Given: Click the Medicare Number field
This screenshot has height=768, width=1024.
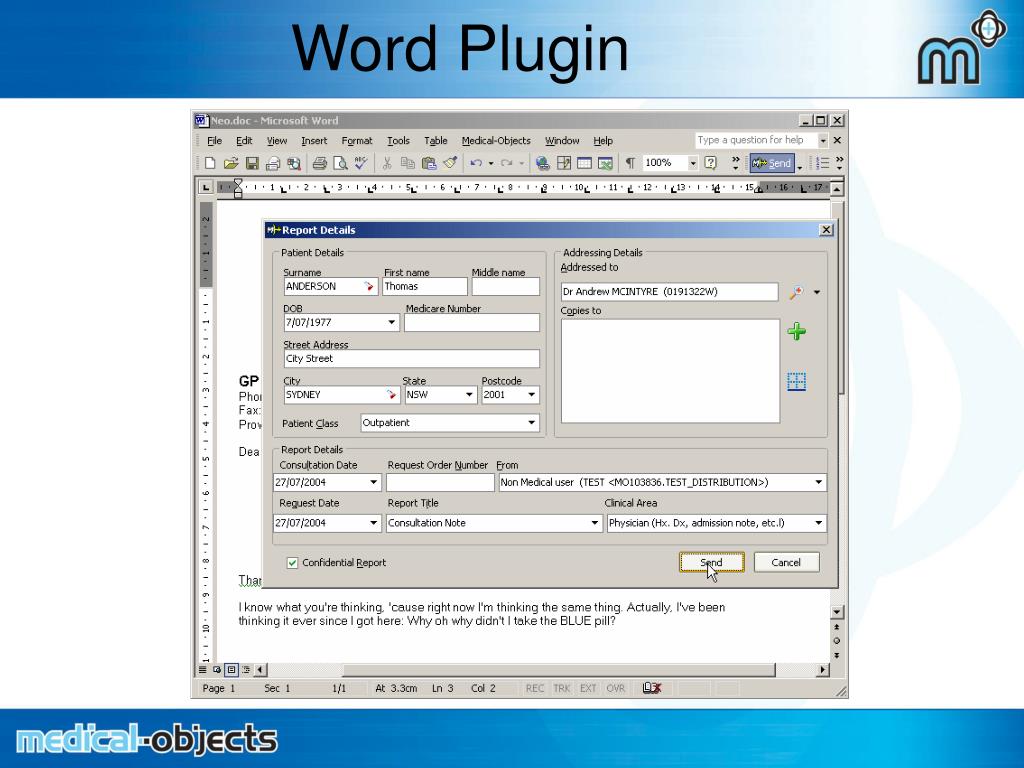Looking at the screenshot, I should tap(472, 323).
